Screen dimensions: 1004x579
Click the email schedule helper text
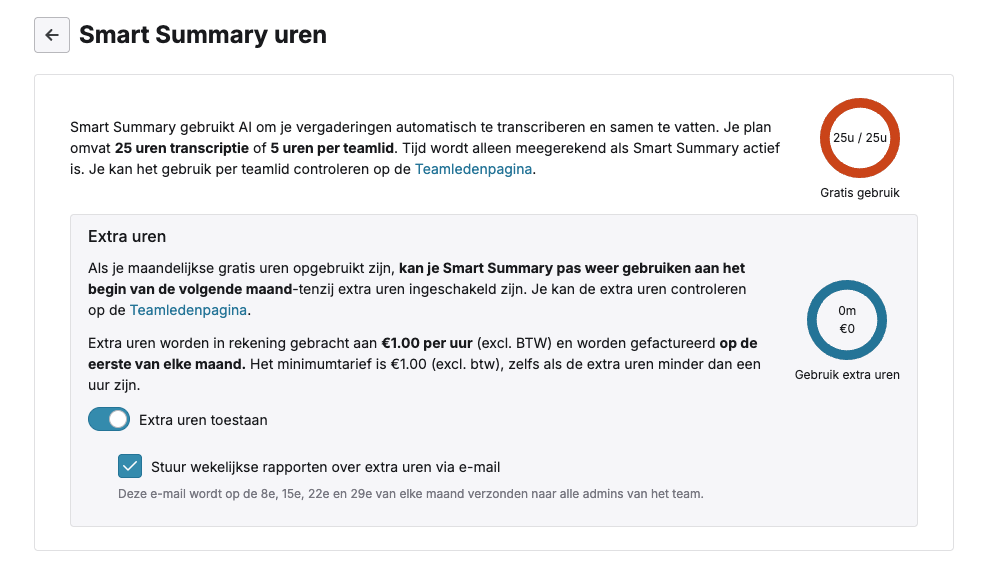(410, 494)
